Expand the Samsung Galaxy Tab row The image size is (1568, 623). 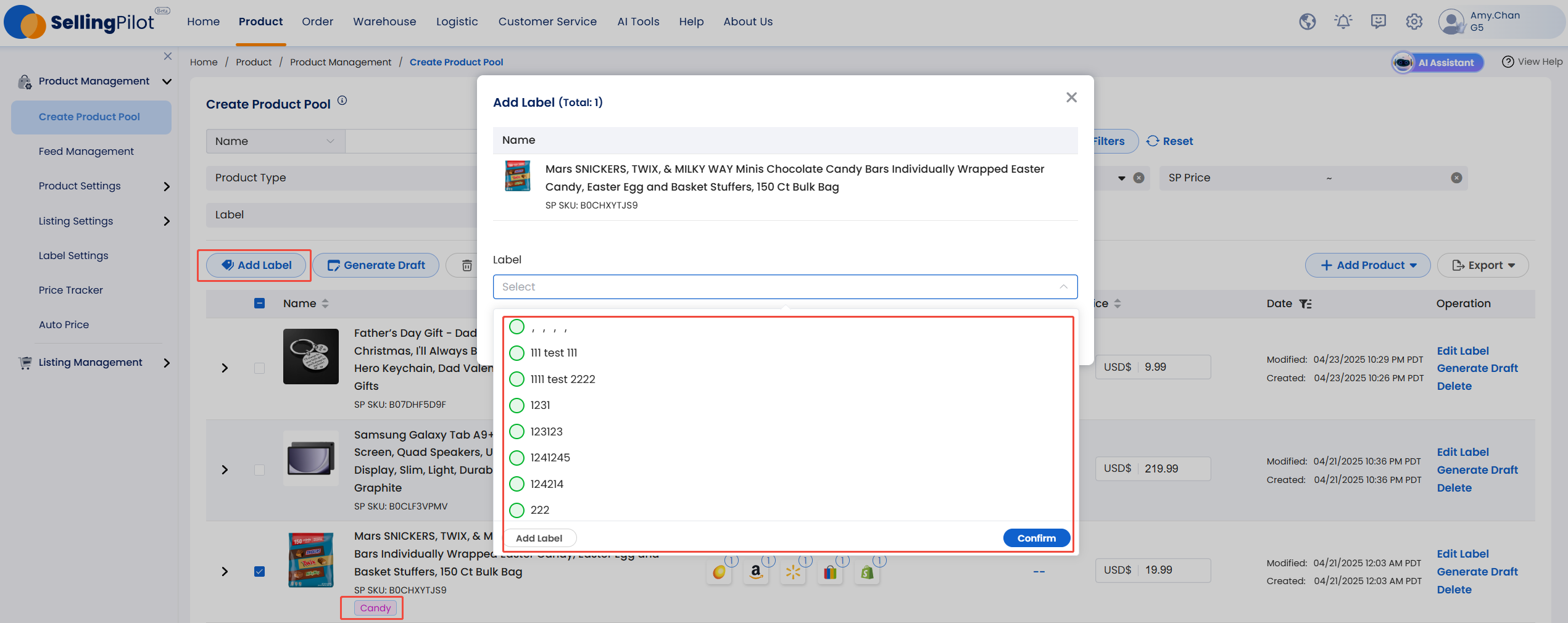225,469
